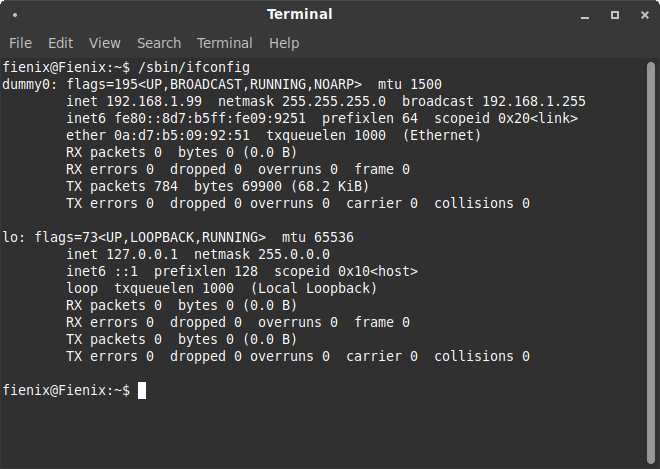Open the View menu
Viewport: 660px width, 469px height.
click(x=104, y=43)
